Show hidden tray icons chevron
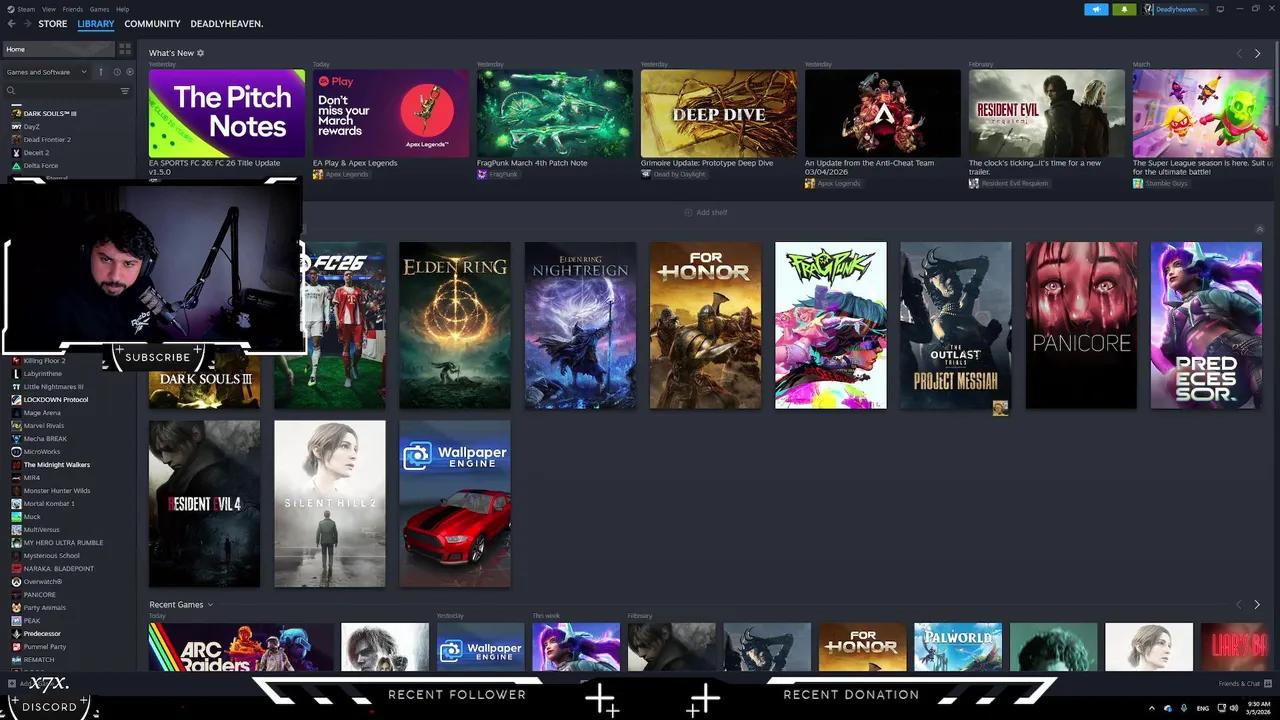 click(x=1151, y=708)
